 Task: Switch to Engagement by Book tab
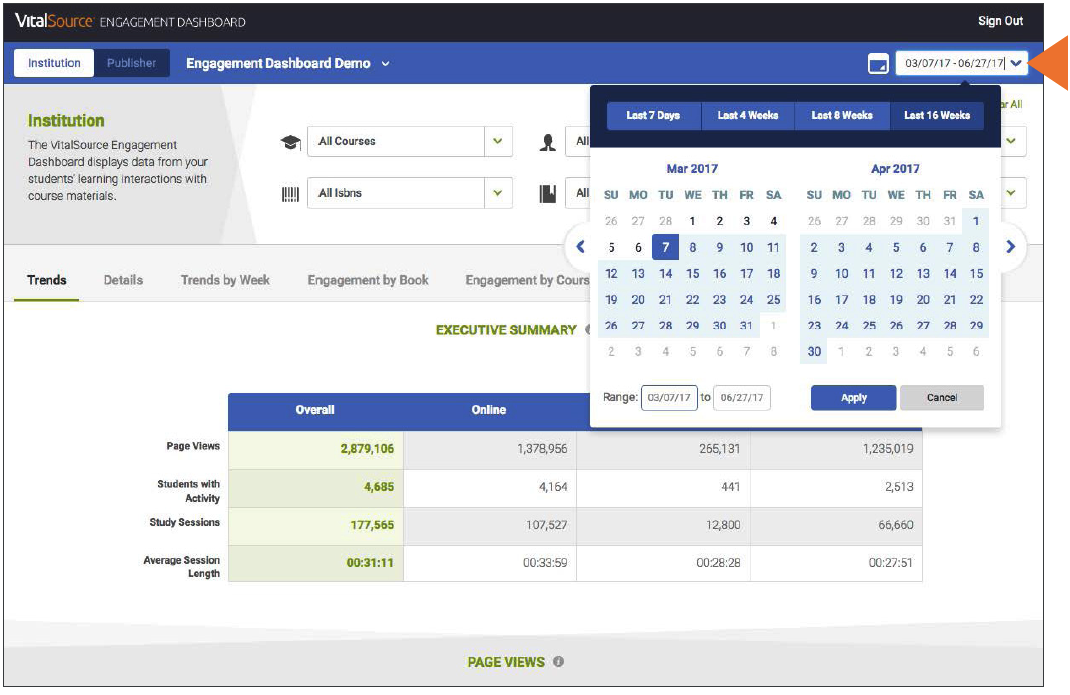368,280
